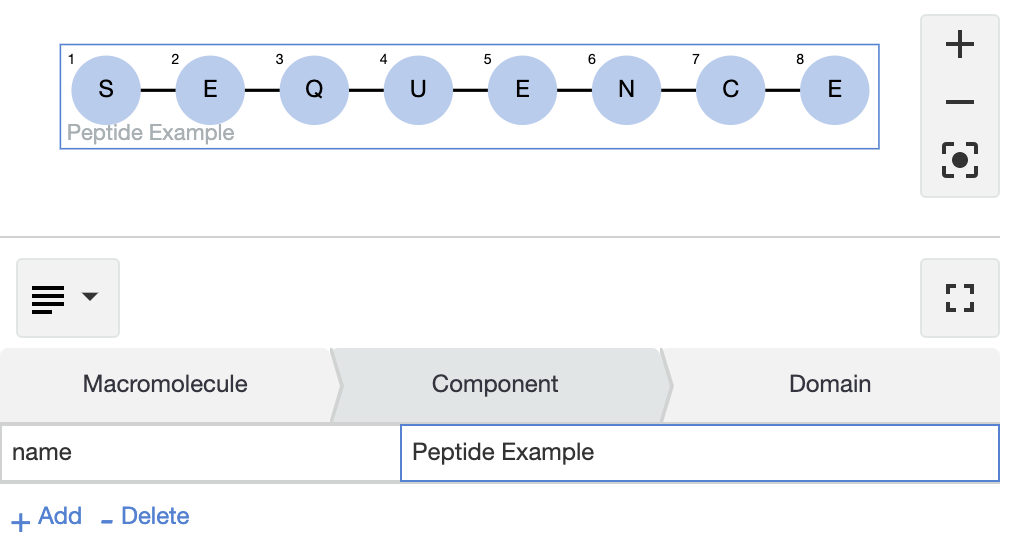Open the Domain tab
Screen dimensions: 1012x542
click(829, 384)
